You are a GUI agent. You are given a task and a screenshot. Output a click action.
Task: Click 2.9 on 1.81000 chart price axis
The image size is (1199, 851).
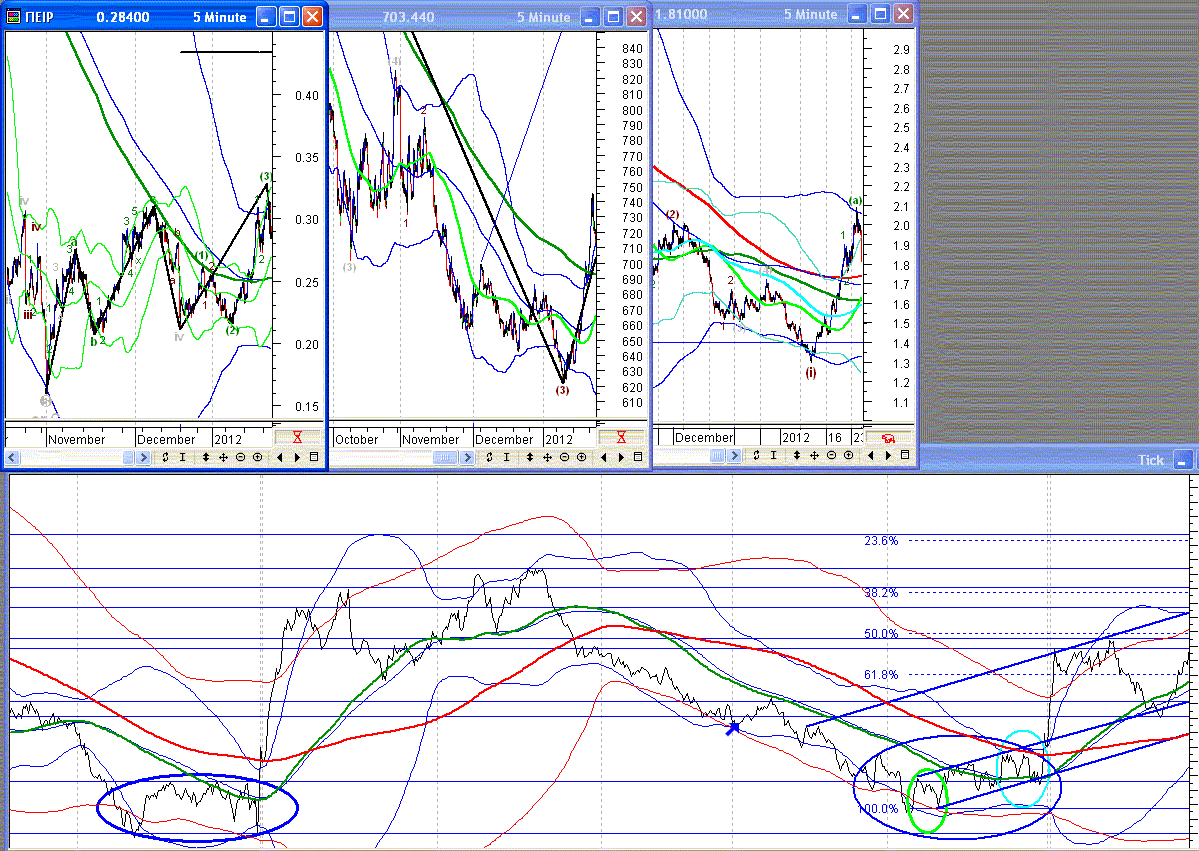[x=901, y=50]
